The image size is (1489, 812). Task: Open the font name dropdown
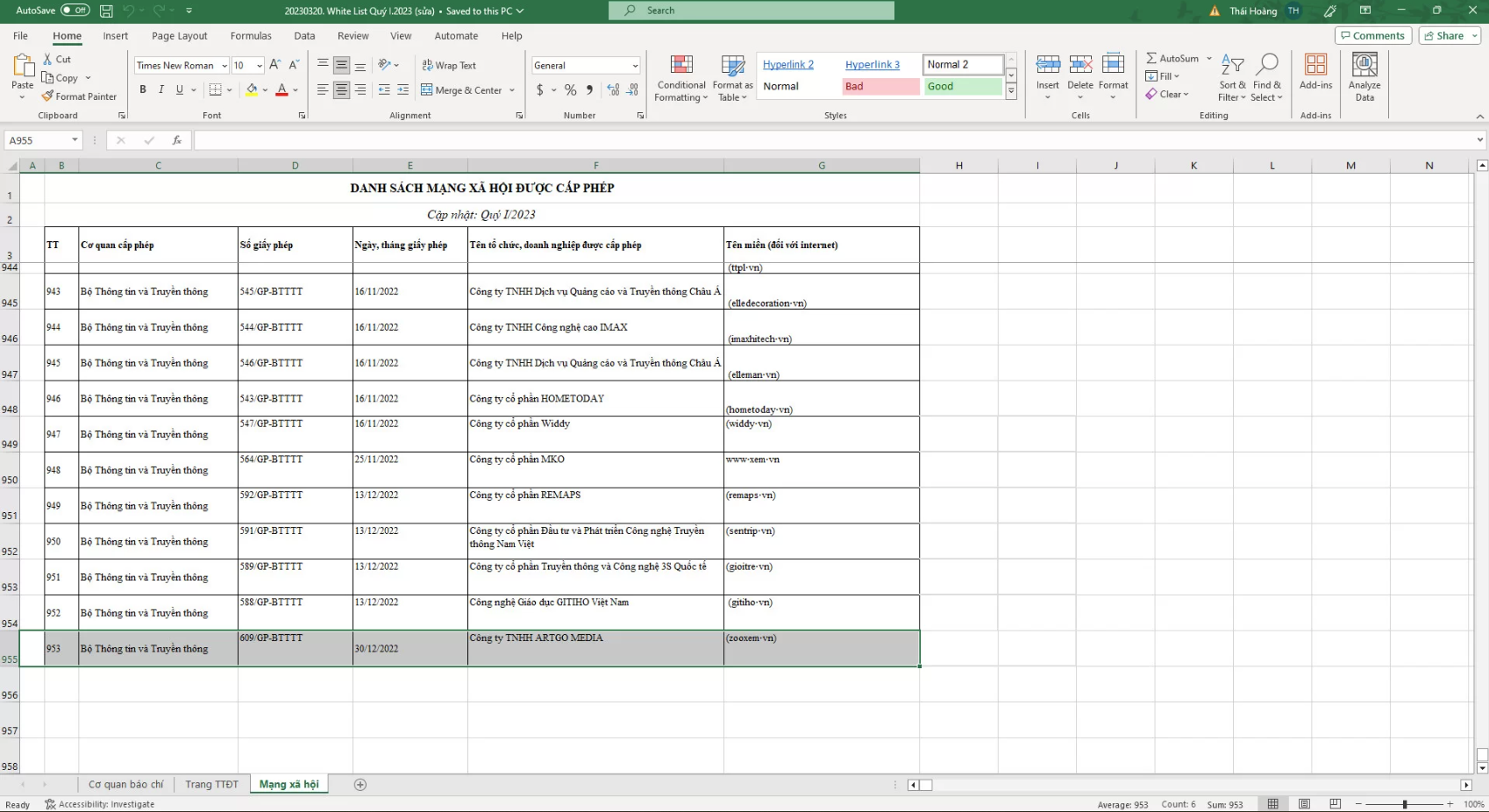(224, 66)
